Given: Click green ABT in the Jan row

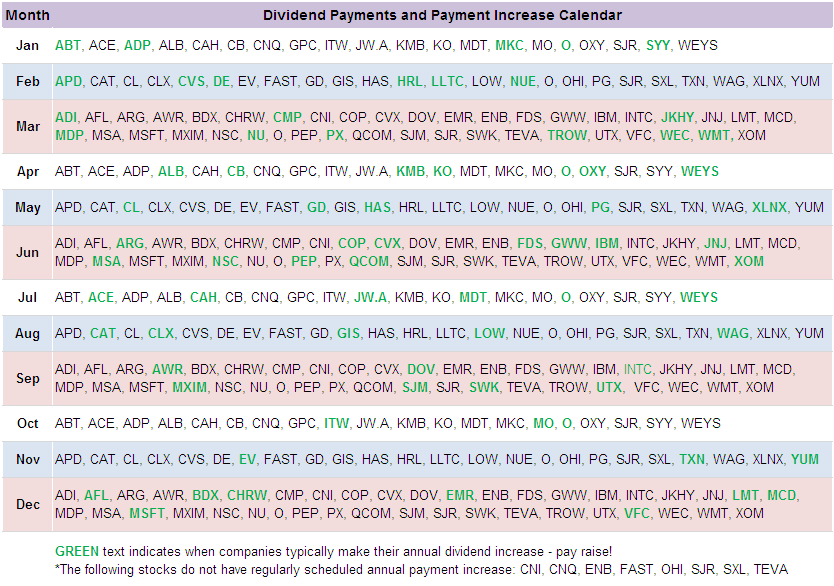Looking at the screenshot, I should tap(68, 45).
